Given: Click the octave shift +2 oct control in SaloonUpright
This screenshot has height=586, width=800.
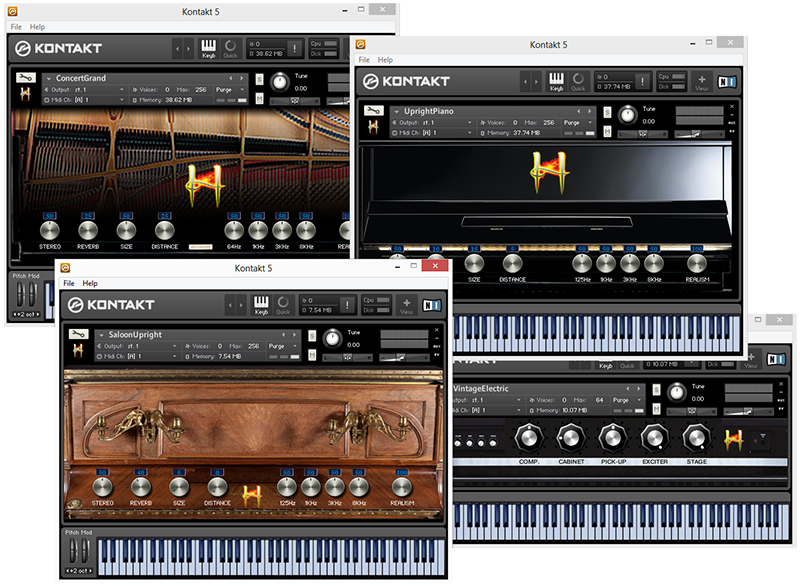Looking at the screenshot, I should 79,571.
